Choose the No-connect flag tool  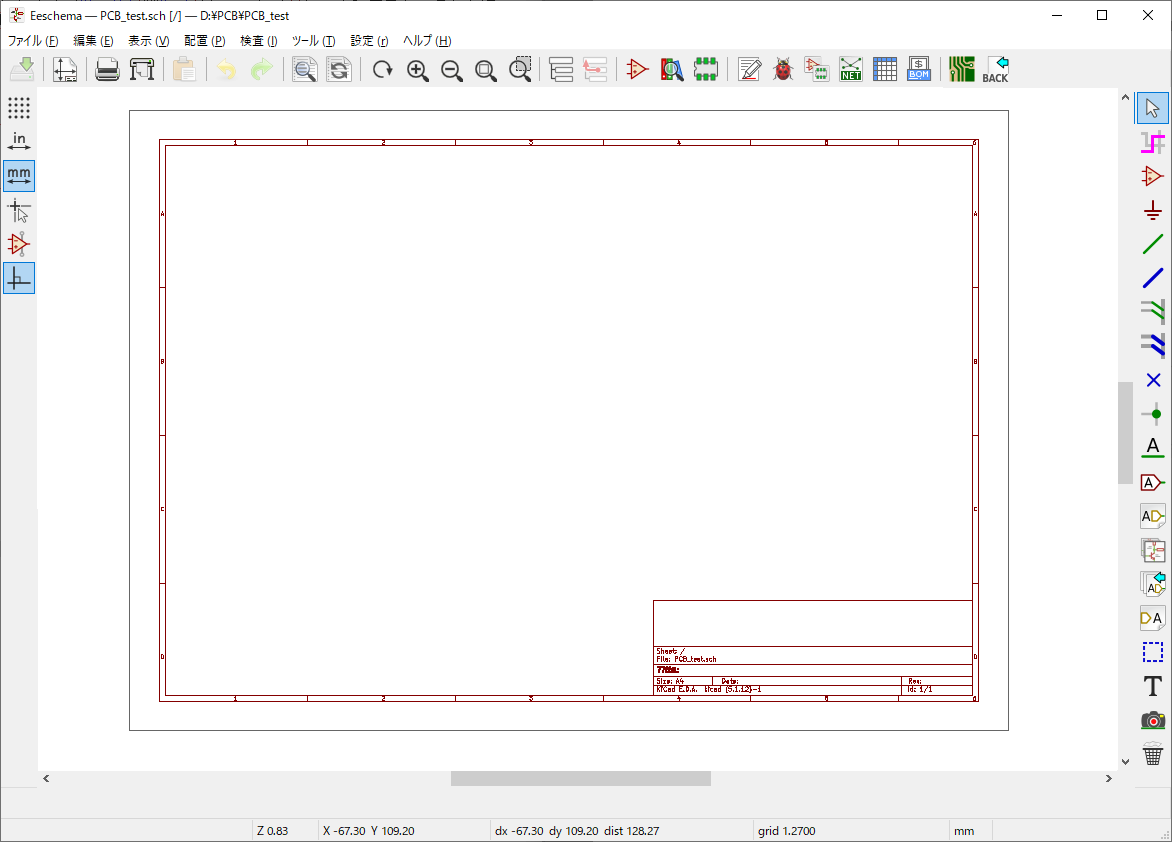click(1153, 380)
